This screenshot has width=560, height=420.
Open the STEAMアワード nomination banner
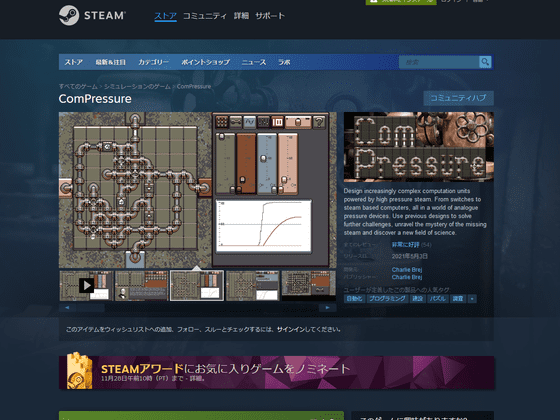(x=277, y=372)
